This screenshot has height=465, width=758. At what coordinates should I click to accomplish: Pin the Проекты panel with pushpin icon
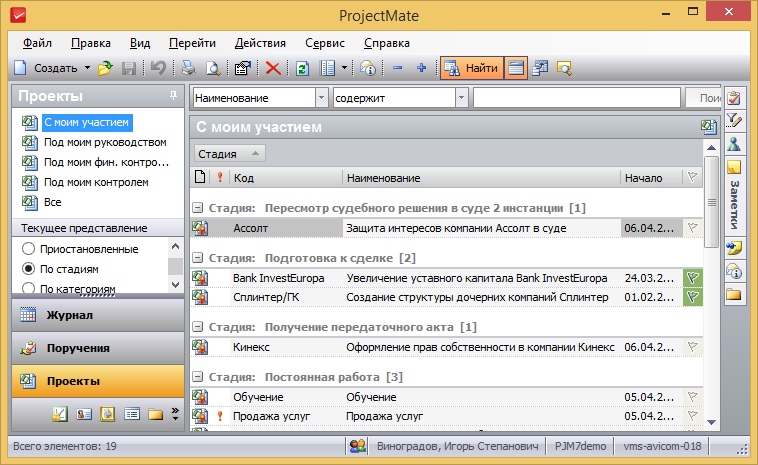[173, 96]
